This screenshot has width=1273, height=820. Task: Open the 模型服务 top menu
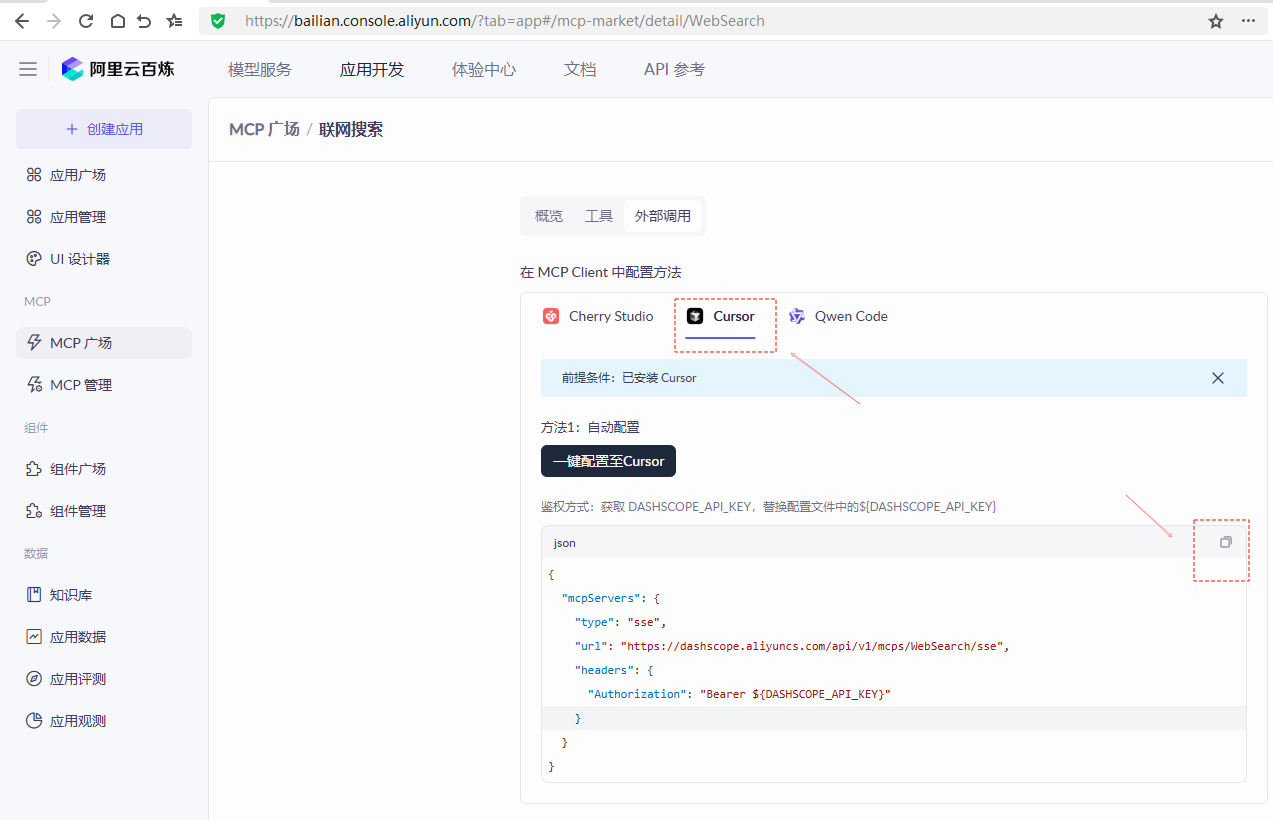260,69
